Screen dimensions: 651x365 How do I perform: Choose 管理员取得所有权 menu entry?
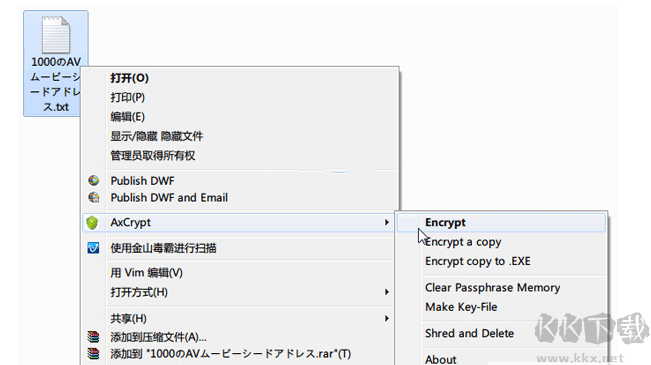153,156
